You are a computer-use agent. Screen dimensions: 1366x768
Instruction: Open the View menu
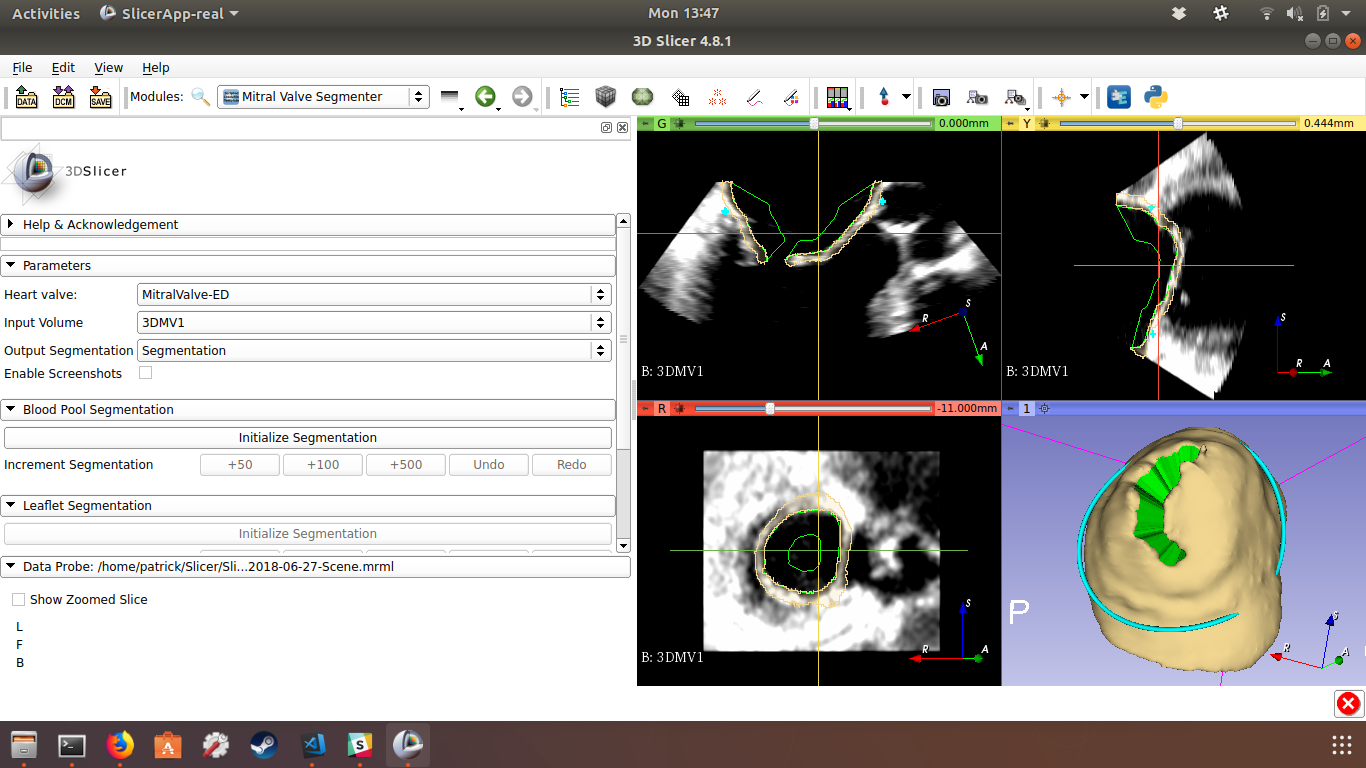[108, 67]
